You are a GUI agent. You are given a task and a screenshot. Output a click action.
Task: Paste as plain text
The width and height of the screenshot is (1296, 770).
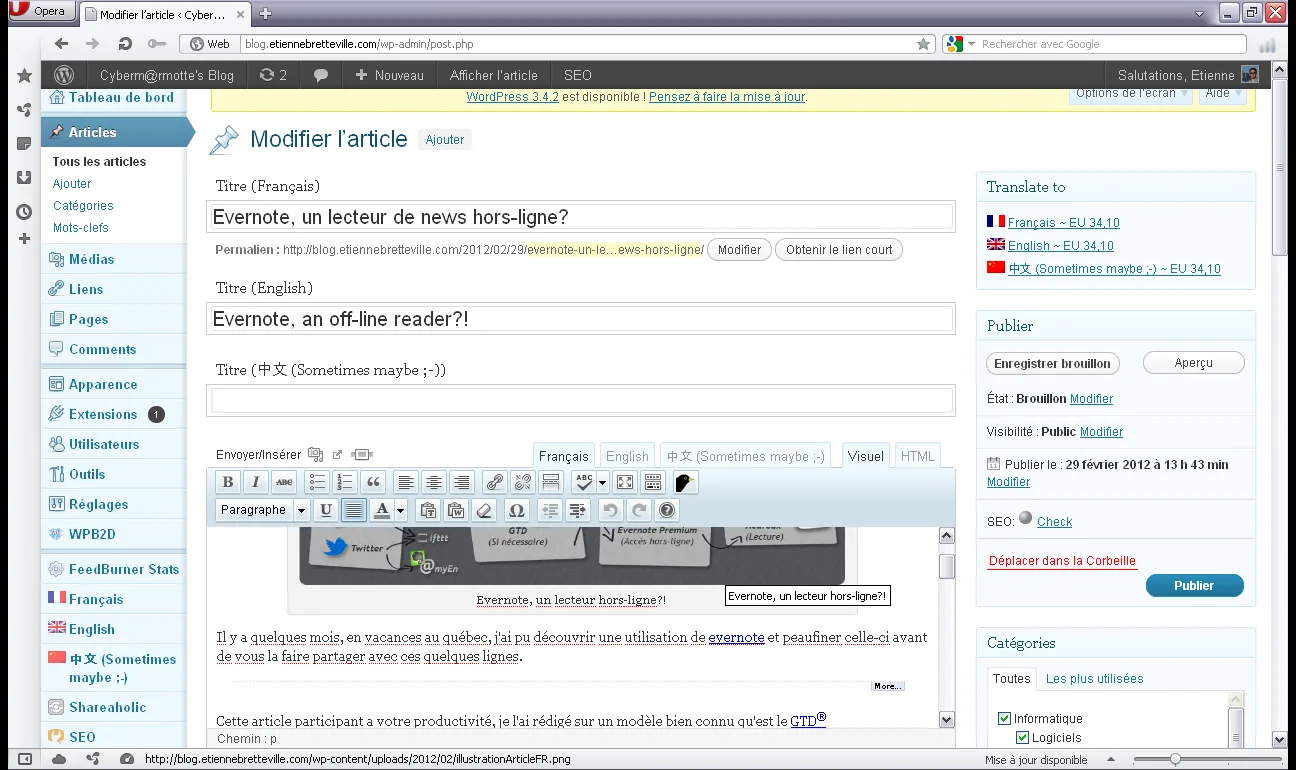(x=428, y=510)
